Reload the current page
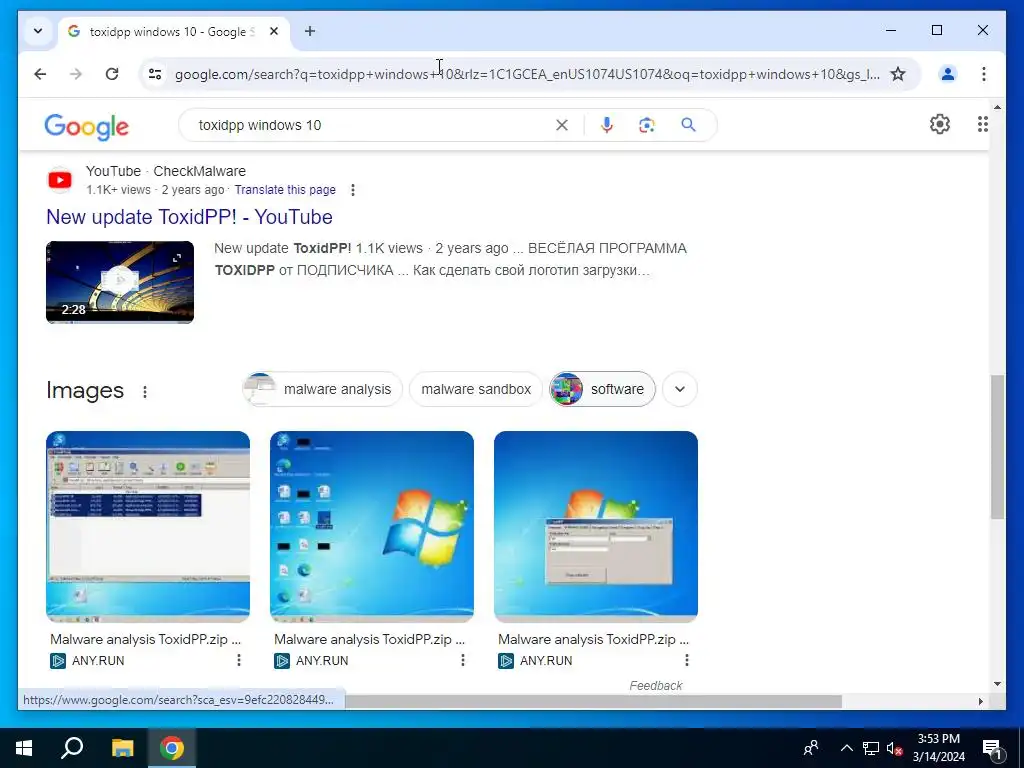1024x768 pixels. pos(112,74)
